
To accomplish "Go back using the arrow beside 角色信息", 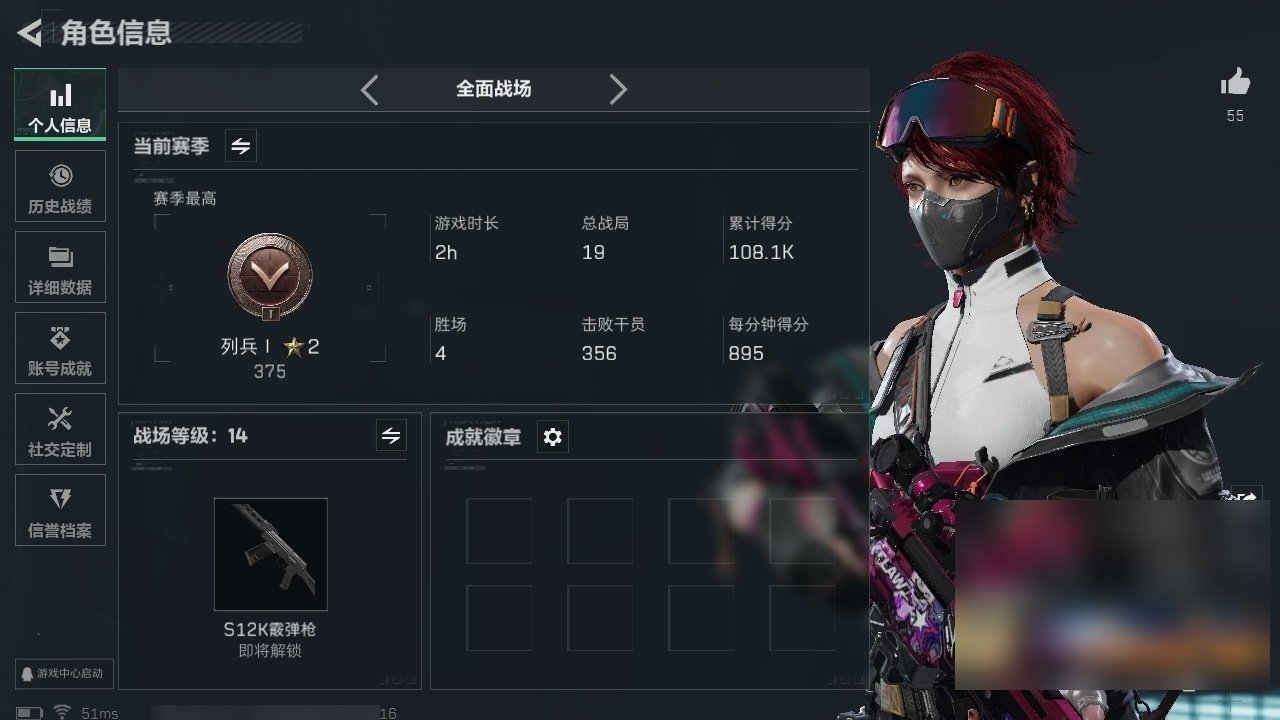I will (x=30, y=33).
